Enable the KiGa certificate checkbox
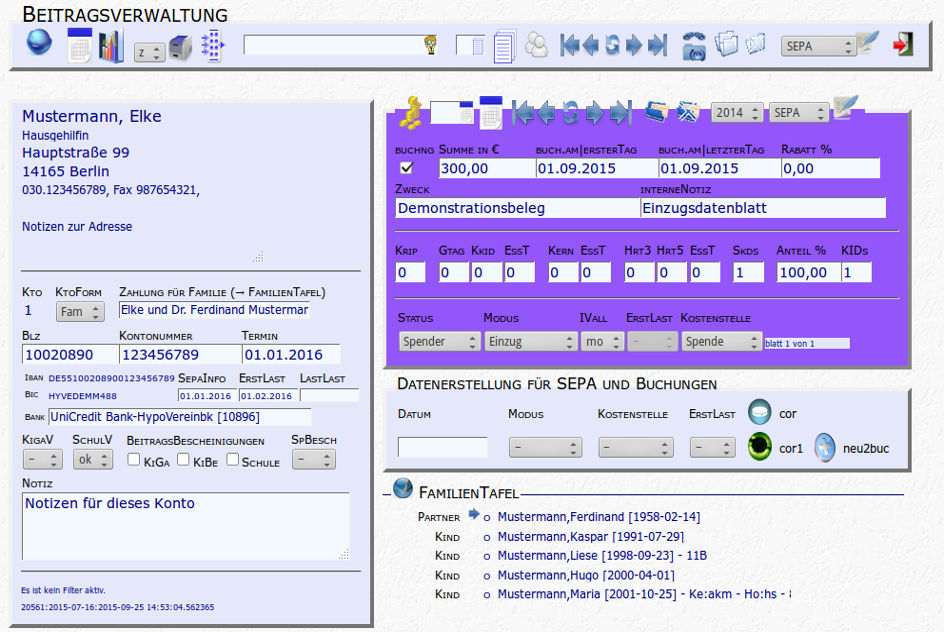This screenshot has height=632, width=944. click(x=134, y=460)
